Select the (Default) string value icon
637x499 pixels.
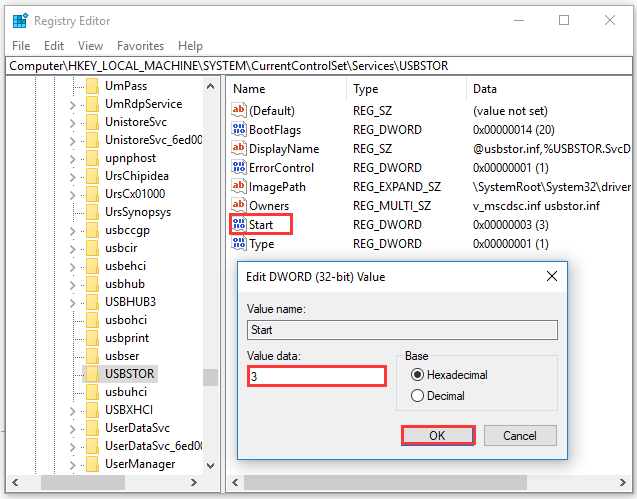[238, 110]
